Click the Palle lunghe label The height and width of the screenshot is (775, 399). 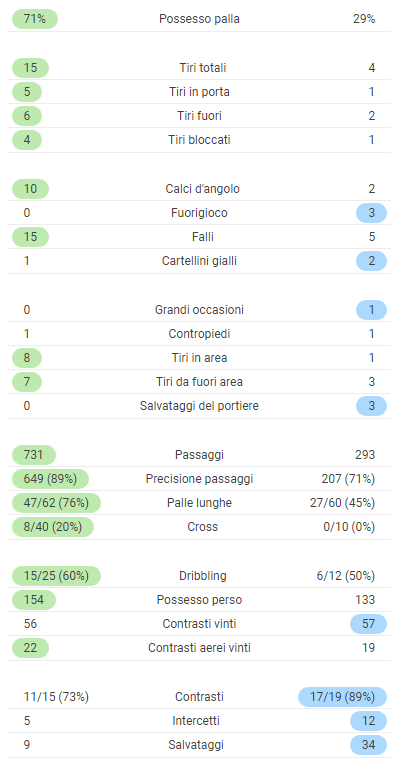199,503
